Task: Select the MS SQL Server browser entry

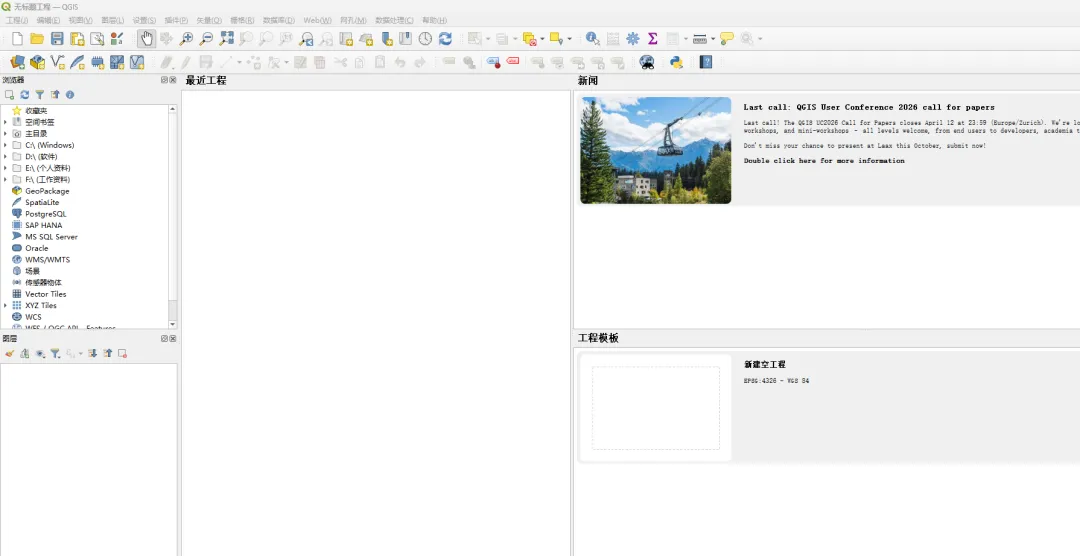Action: tap(51, 236)
